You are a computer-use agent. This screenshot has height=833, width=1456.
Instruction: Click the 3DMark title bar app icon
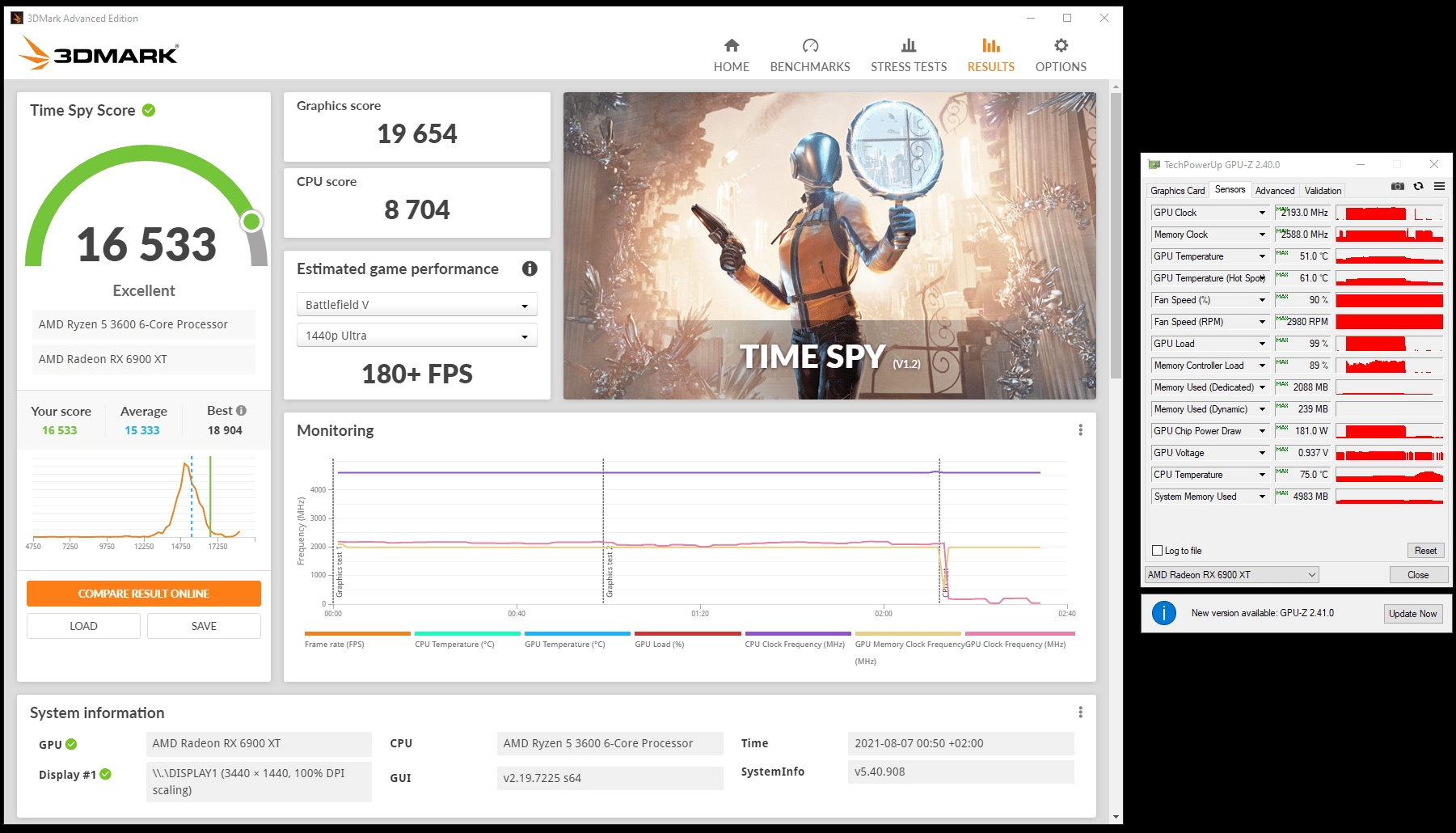(17, 18)
